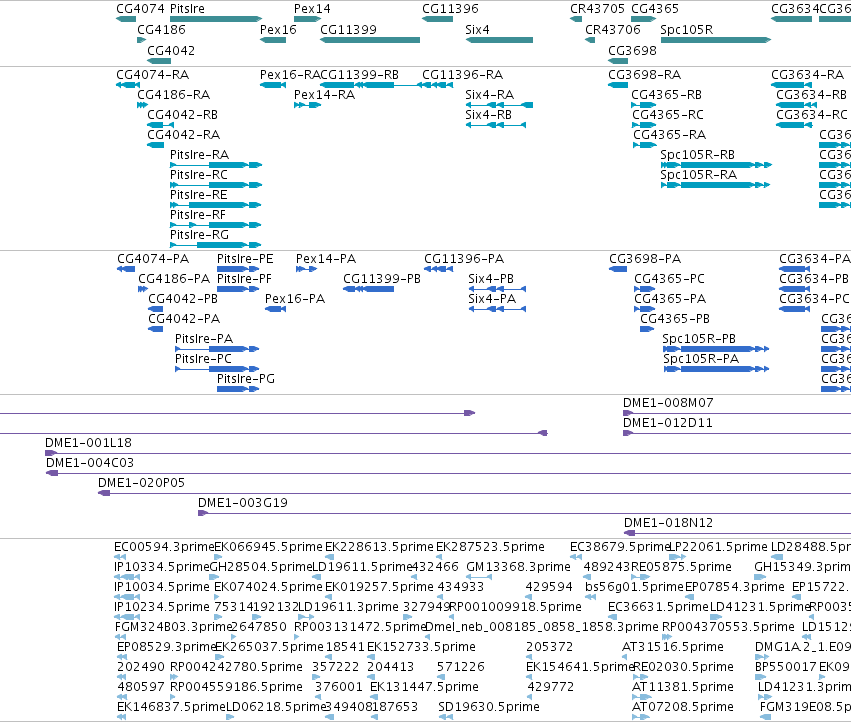The height and width of the screenshot is (722, 851).
Task: Select EST AT07208.5prime
Action: 683,707
